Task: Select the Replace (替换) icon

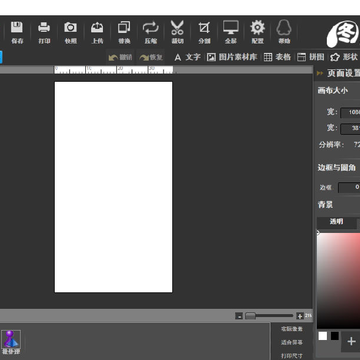Action: [124, 27]
